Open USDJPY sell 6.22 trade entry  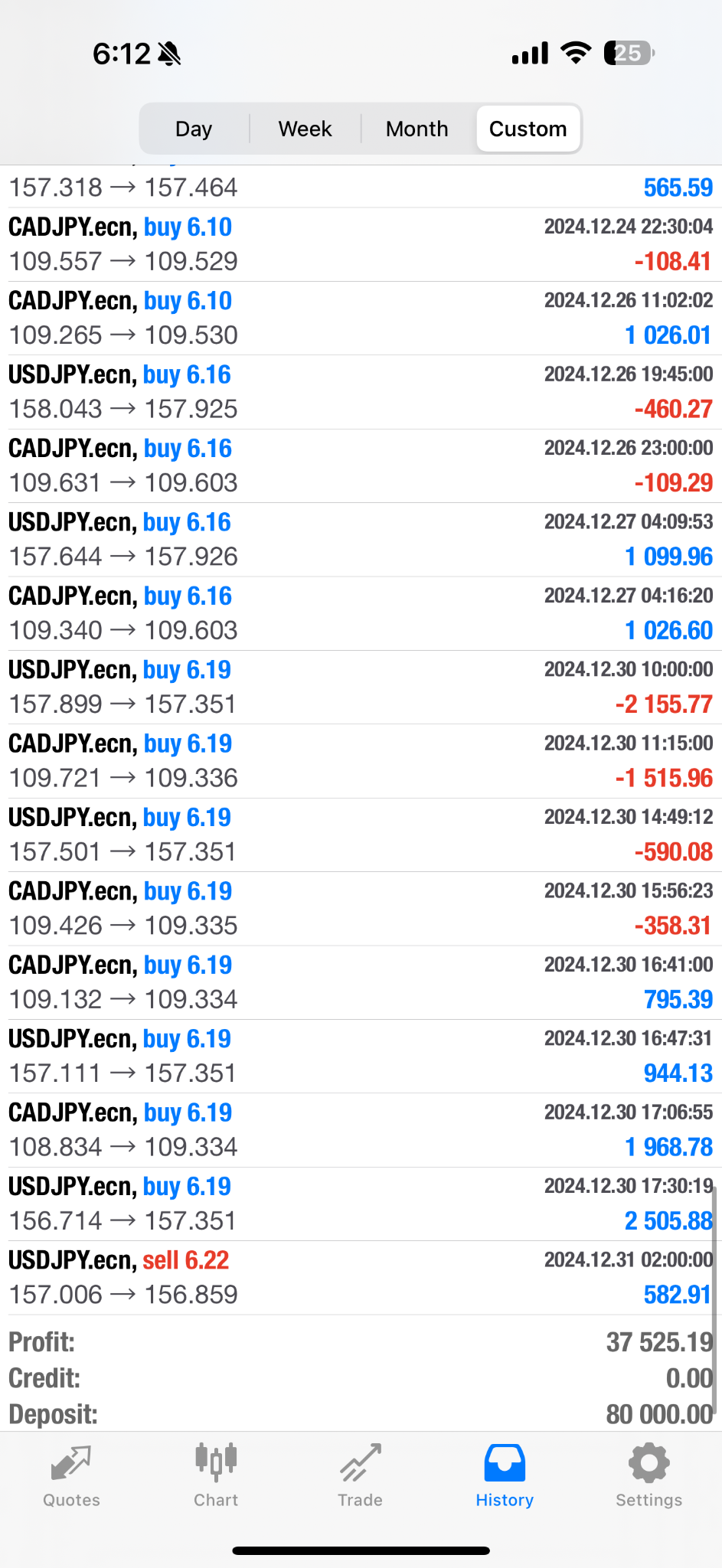point(360,1278)
